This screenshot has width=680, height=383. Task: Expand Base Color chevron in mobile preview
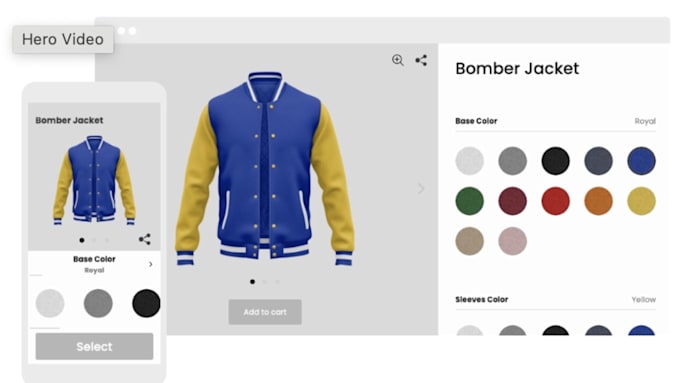click(150, 264)
